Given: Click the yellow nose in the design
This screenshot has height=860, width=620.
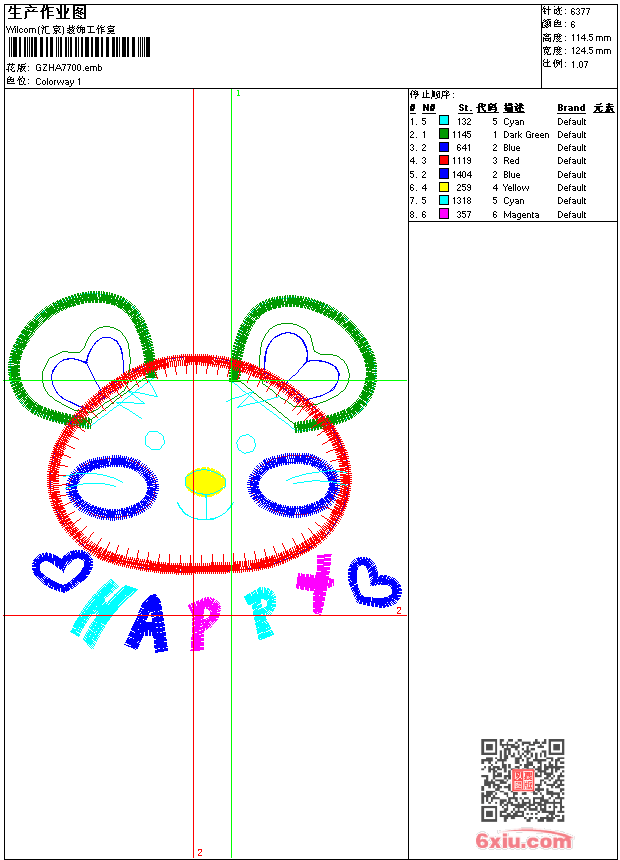Looking at the screenshot, I should click(205, 482).
